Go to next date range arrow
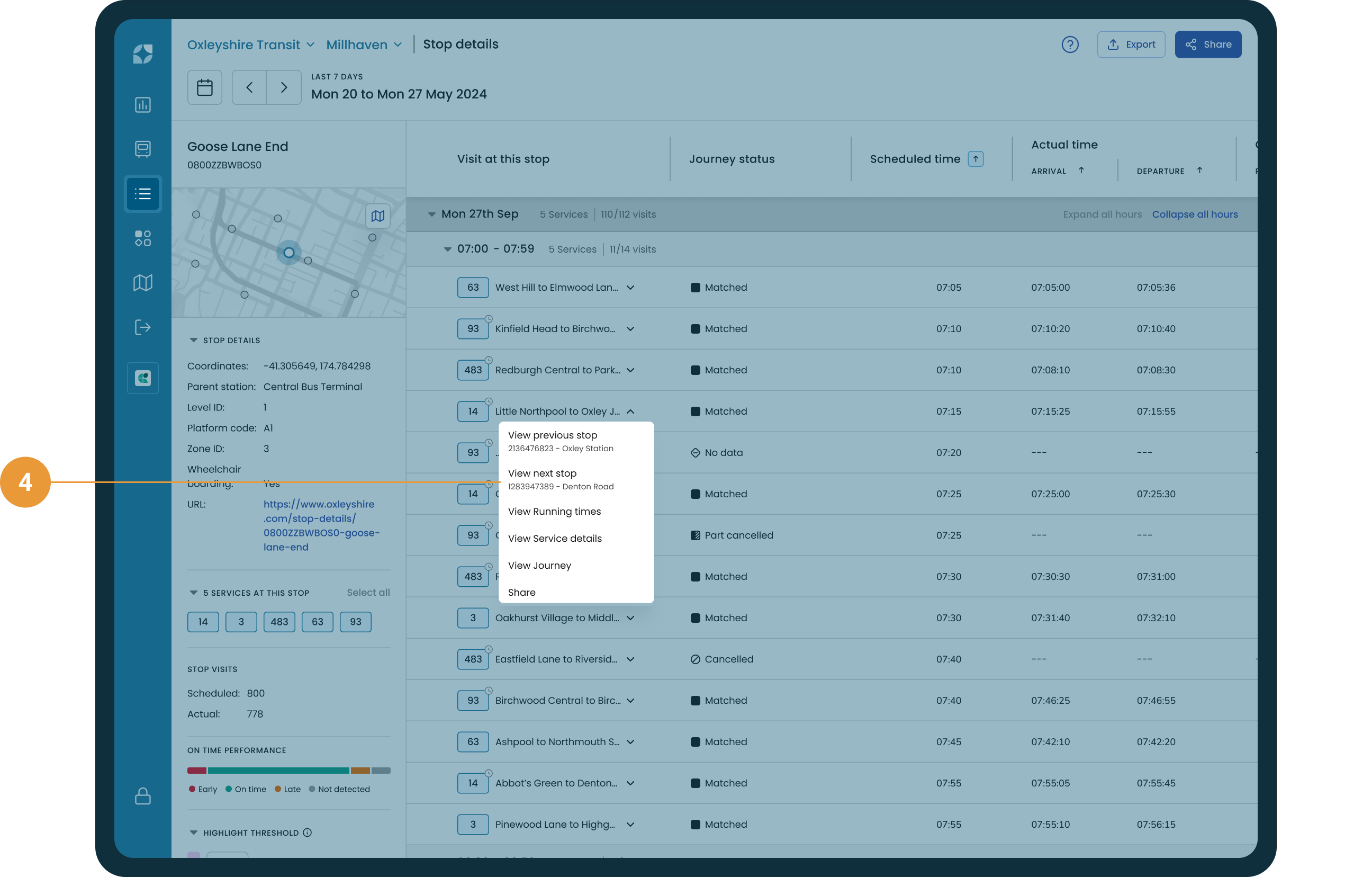This screenshot has width=1372, height=877. point(284,87)
